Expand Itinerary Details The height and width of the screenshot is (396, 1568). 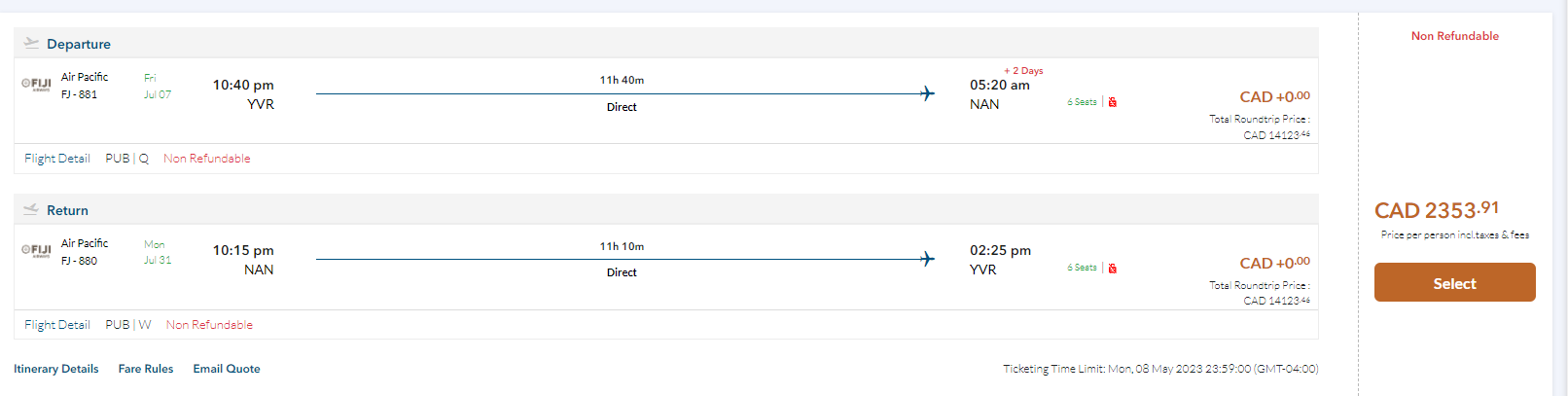[56, 369]
